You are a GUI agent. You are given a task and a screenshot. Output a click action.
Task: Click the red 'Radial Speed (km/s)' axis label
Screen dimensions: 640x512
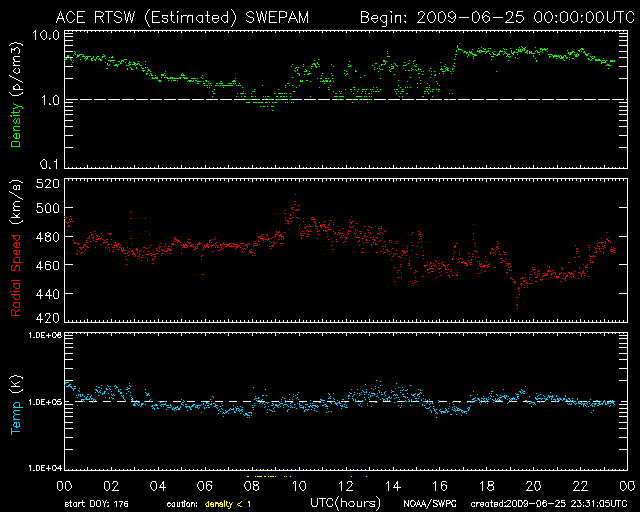16,248
